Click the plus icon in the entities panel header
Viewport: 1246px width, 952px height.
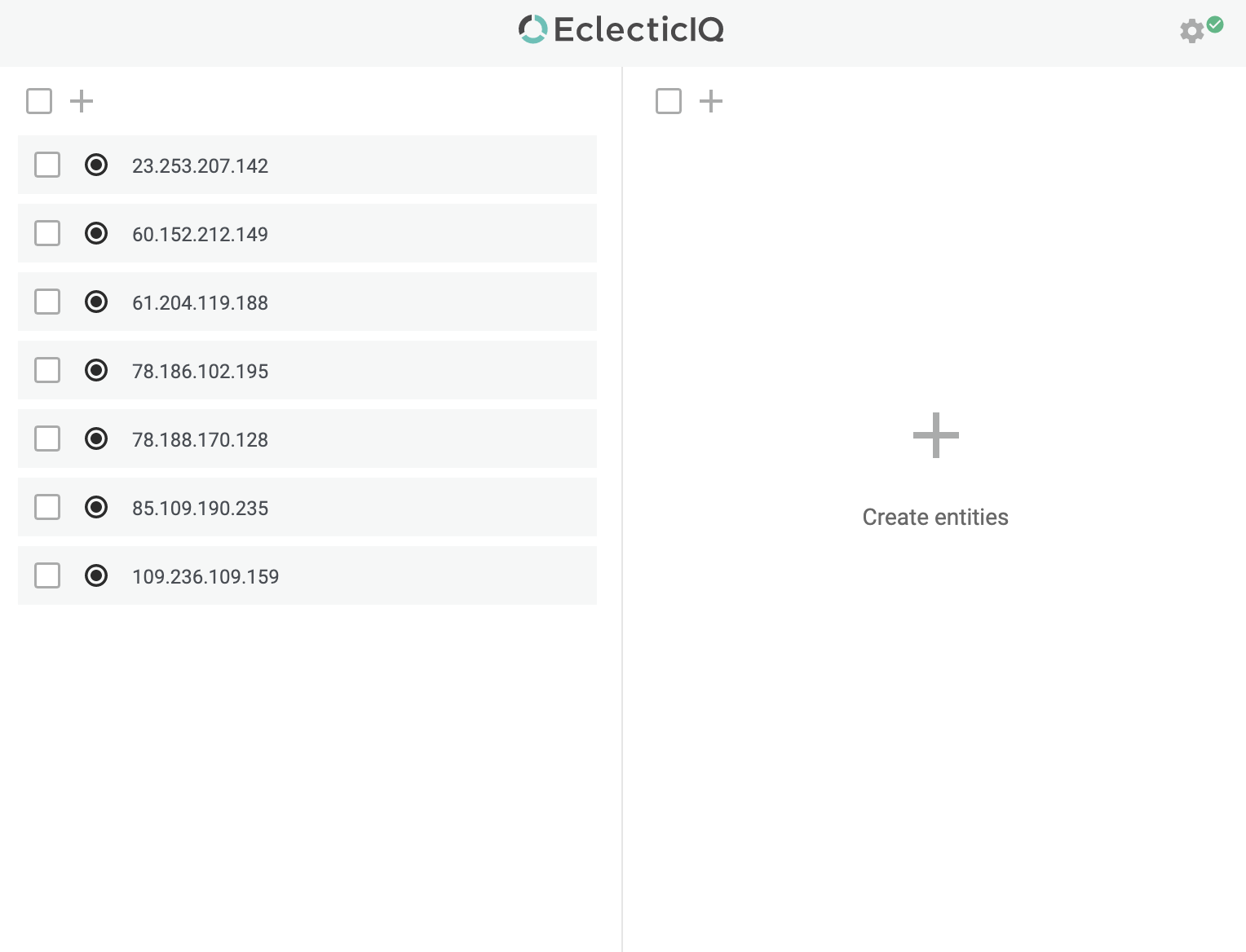(710, 100)
